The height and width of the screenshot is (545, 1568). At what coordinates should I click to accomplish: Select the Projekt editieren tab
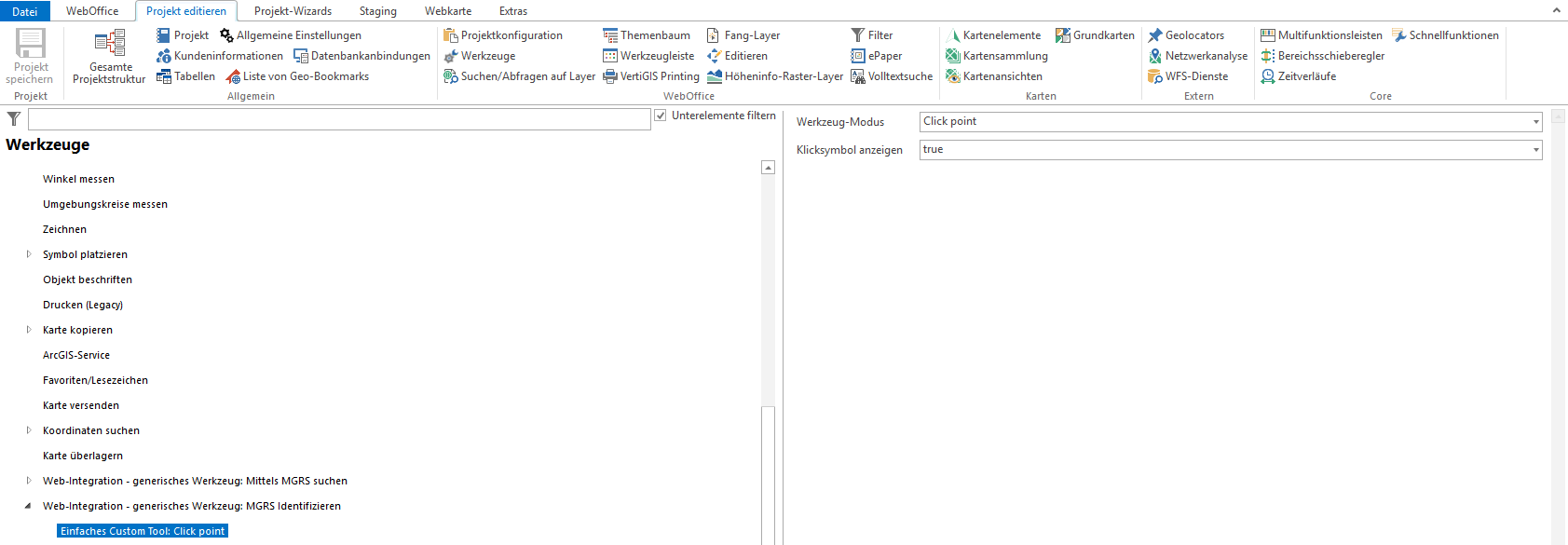coord(186,11)
